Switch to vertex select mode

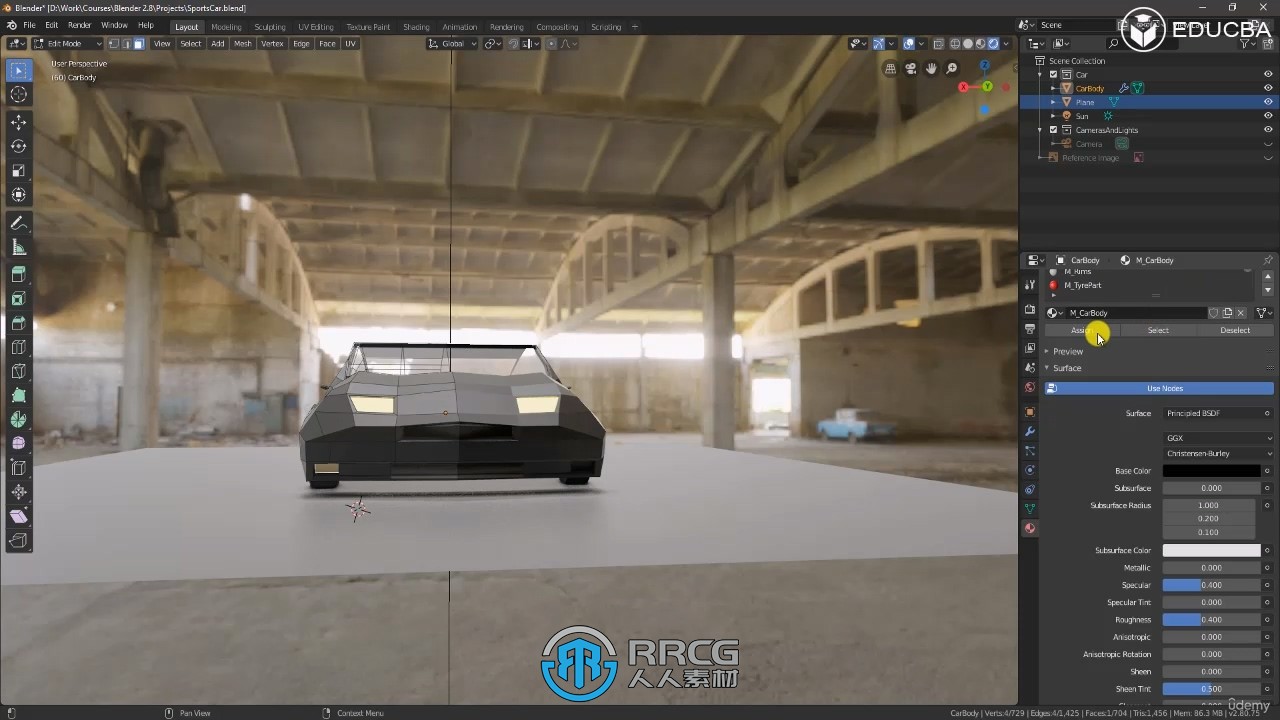pyautogui.click(x=114, y=43)
